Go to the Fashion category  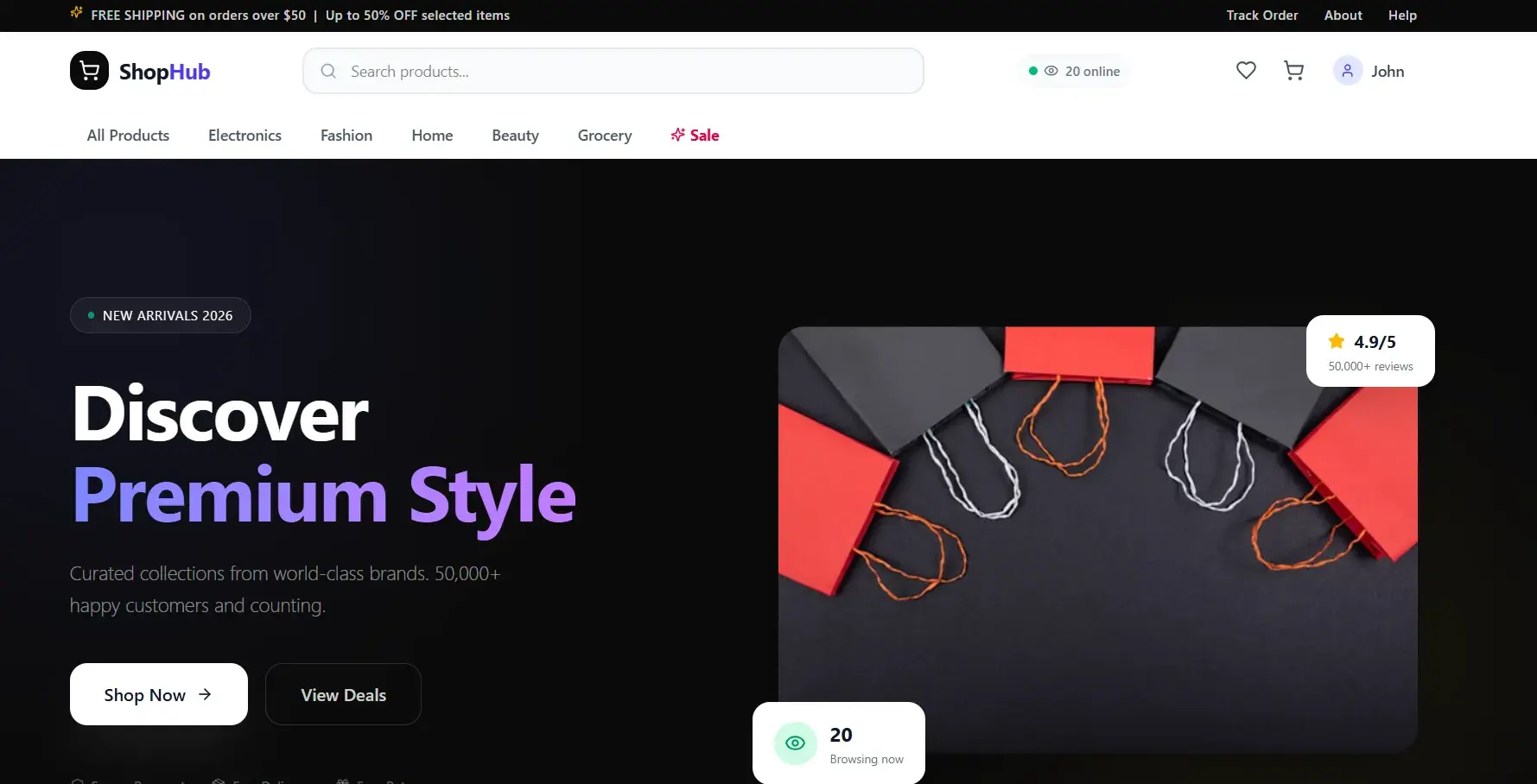click(346, 136)
